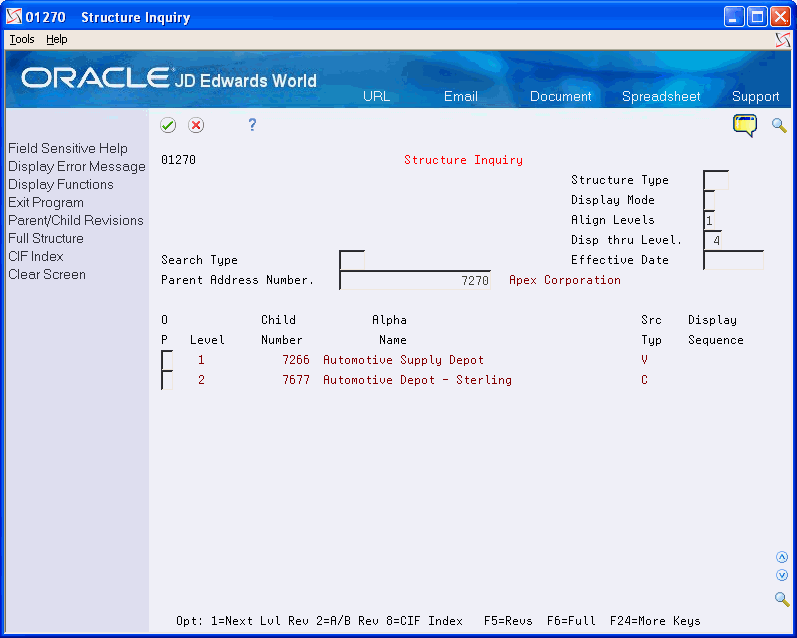797x638 pixels.
Task: Click source type C value
Action: 645,380
